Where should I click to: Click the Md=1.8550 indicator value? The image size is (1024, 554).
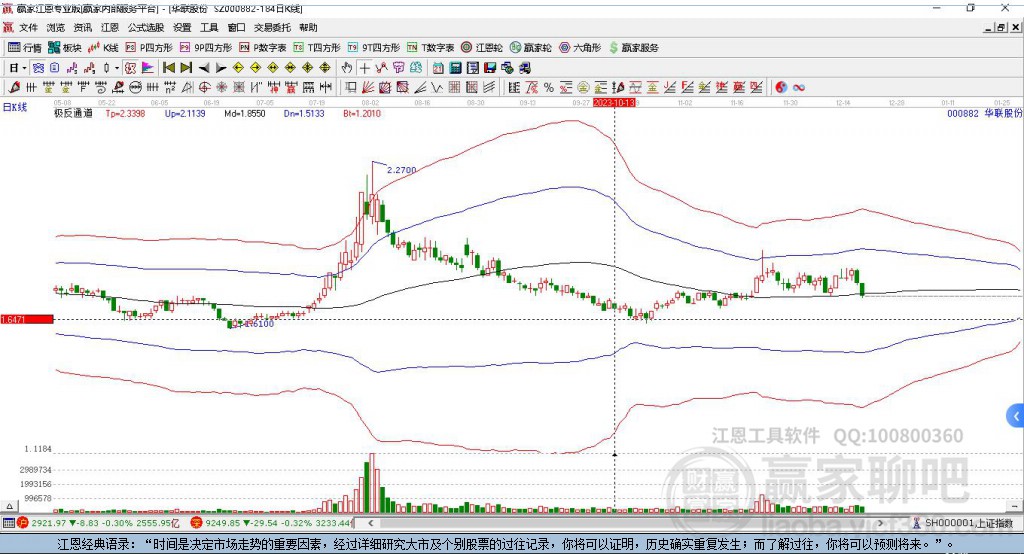tap(244, 113)
